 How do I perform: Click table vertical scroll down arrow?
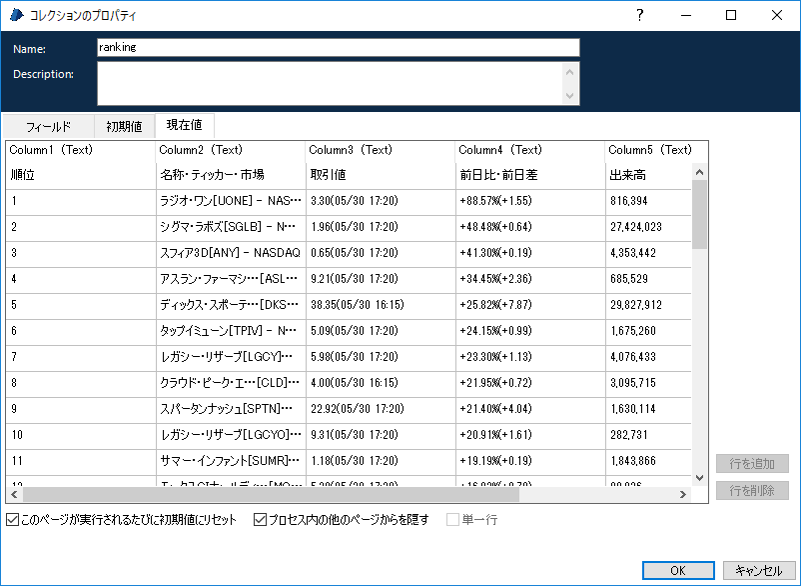tap(699, 478)
